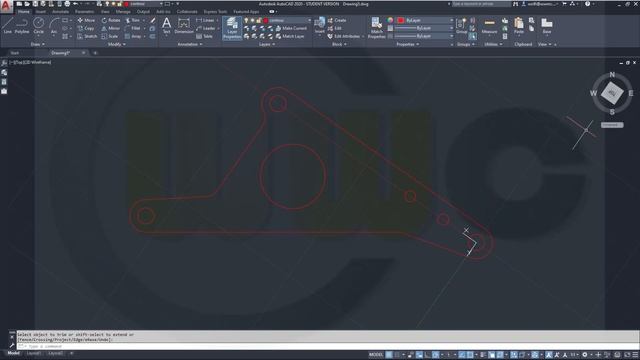Activate the Fillet tool
The height and width of the screenshot is (360, 640).
[x=133, y=28]
